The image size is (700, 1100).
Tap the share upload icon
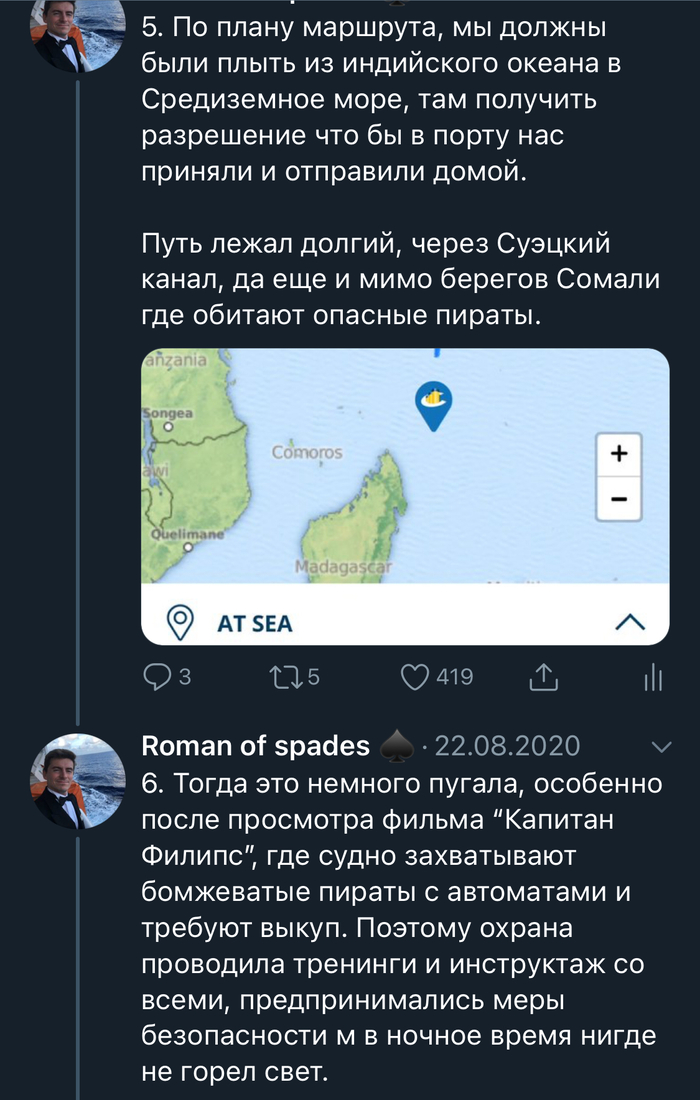tap(541, 677)
